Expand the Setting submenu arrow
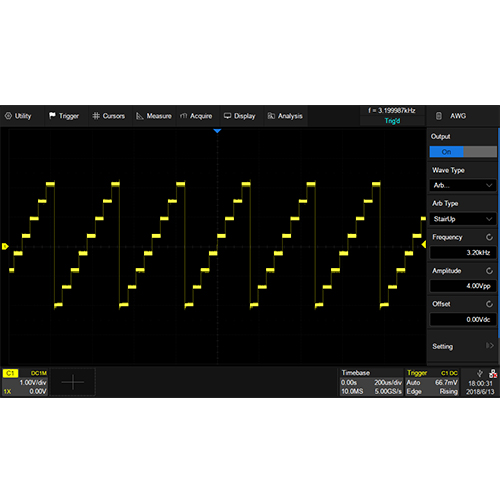Viewport: 500px width, 500px height. coord(489,346)
